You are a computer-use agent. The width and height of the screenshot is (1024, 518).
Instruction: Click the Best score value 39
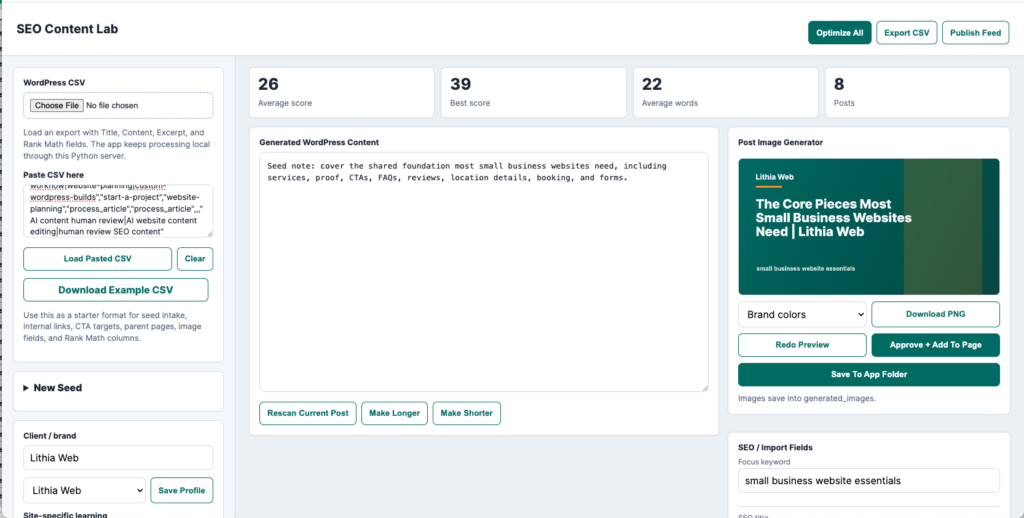[x=460, y=84]
